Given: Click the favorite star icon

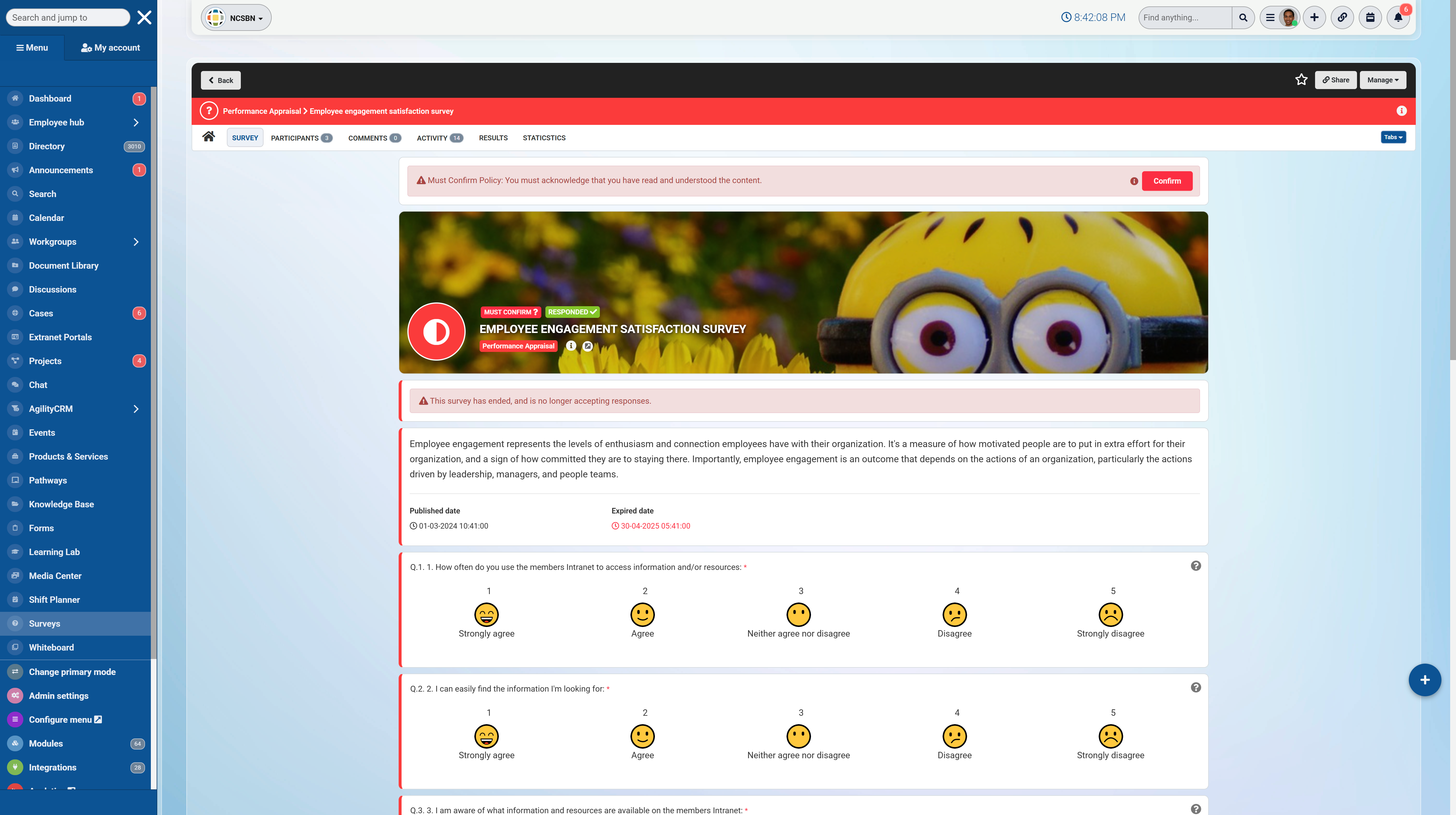Looking at the screenshot, I should (1301, 80).
